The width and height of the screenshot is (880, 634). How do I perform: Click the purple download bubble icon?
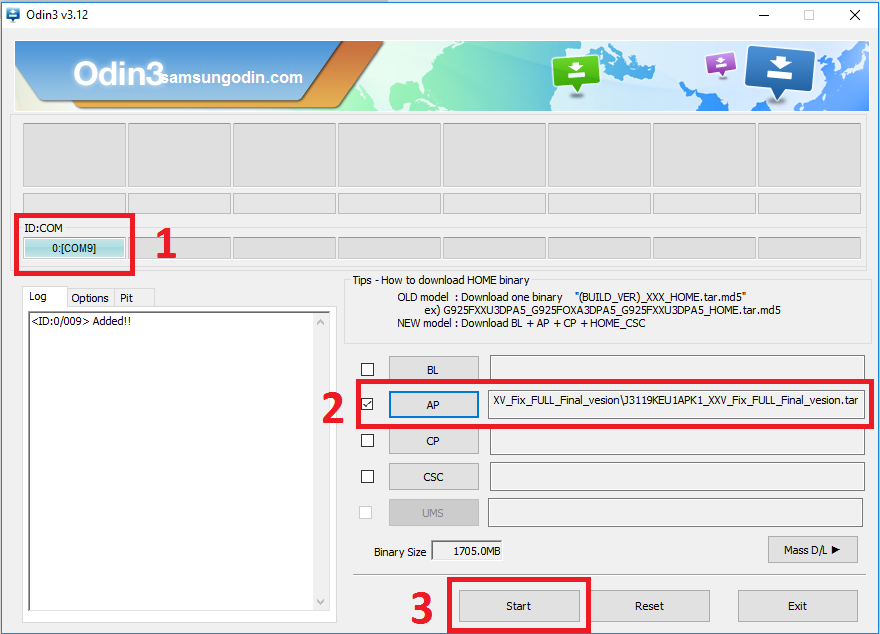pyautogui.click(x=720, y=64)
